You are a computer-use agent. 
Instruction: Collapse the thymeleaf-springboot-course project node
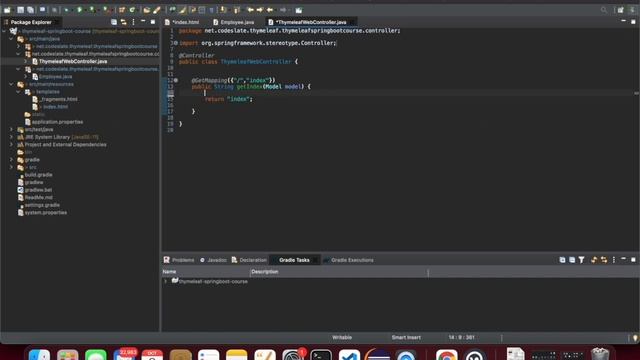coord(4,31)
